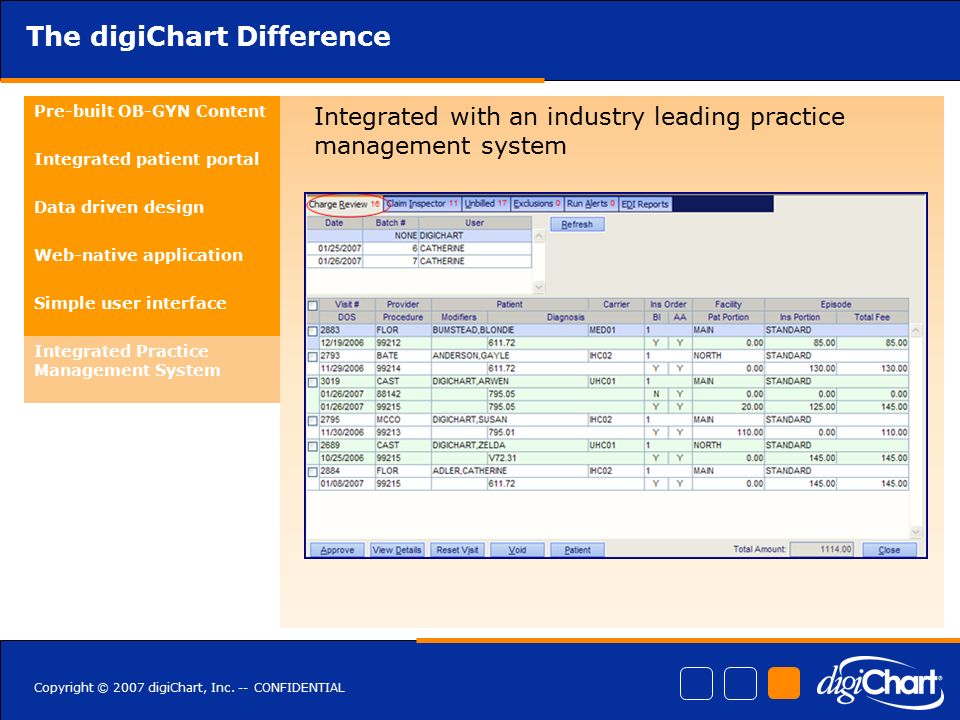Toggle the select-all checkbox in the grid header

click(x=313, y=306)
